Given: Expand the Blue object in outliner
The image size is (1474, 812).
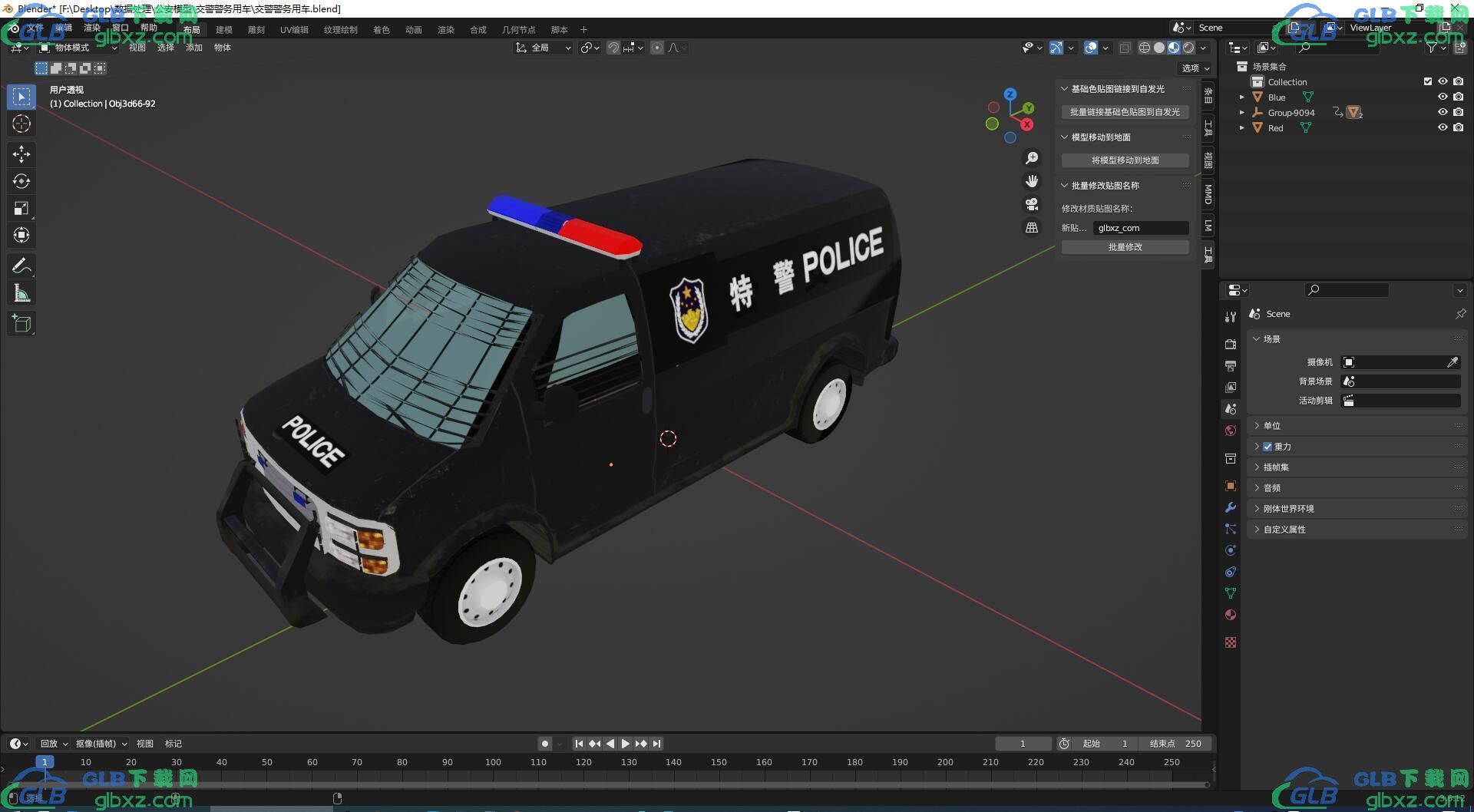Looking at the screenshot, I should [x=1241, y=97].
